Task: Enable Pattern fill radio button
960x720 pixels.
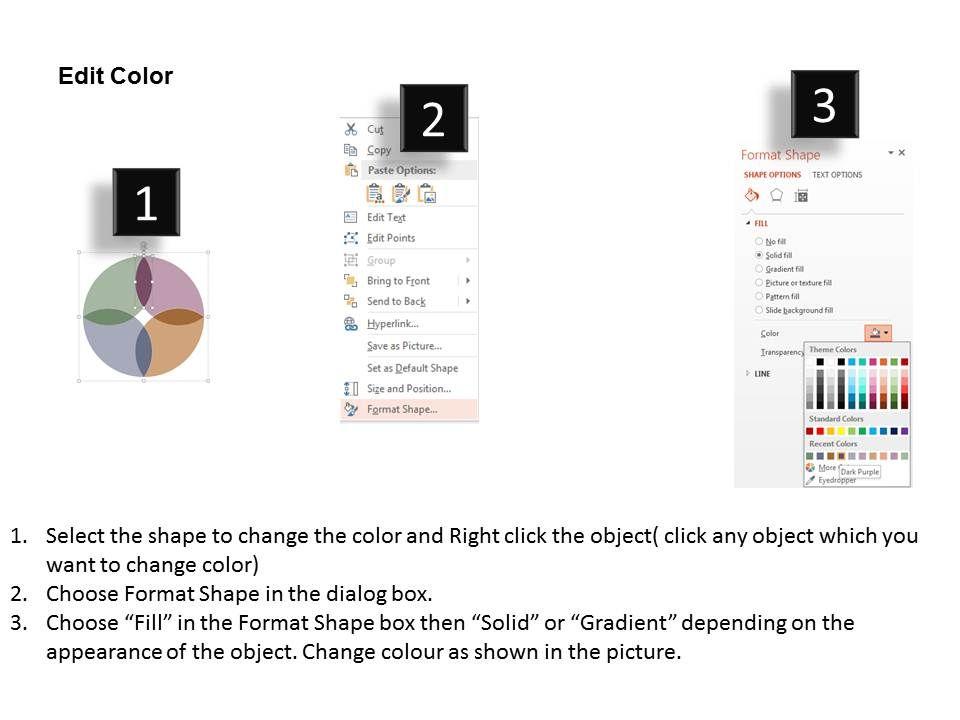Action: (x=759, y=296)
